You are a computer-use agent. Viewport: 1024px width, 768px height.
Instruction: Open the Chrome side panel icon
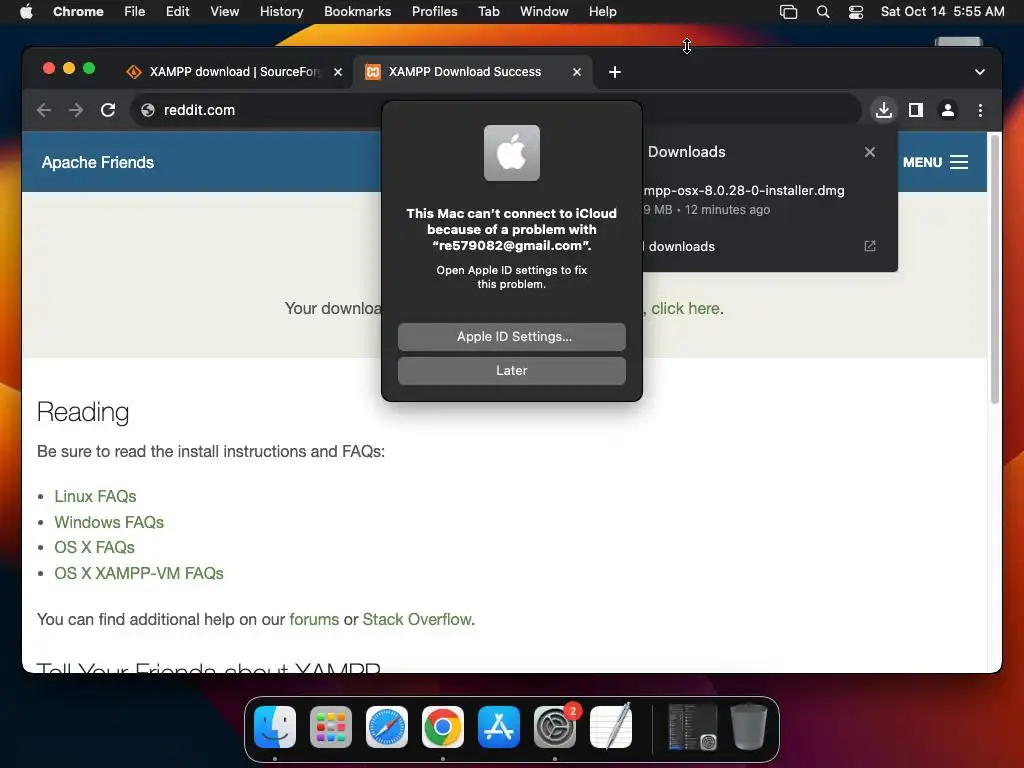916,110
